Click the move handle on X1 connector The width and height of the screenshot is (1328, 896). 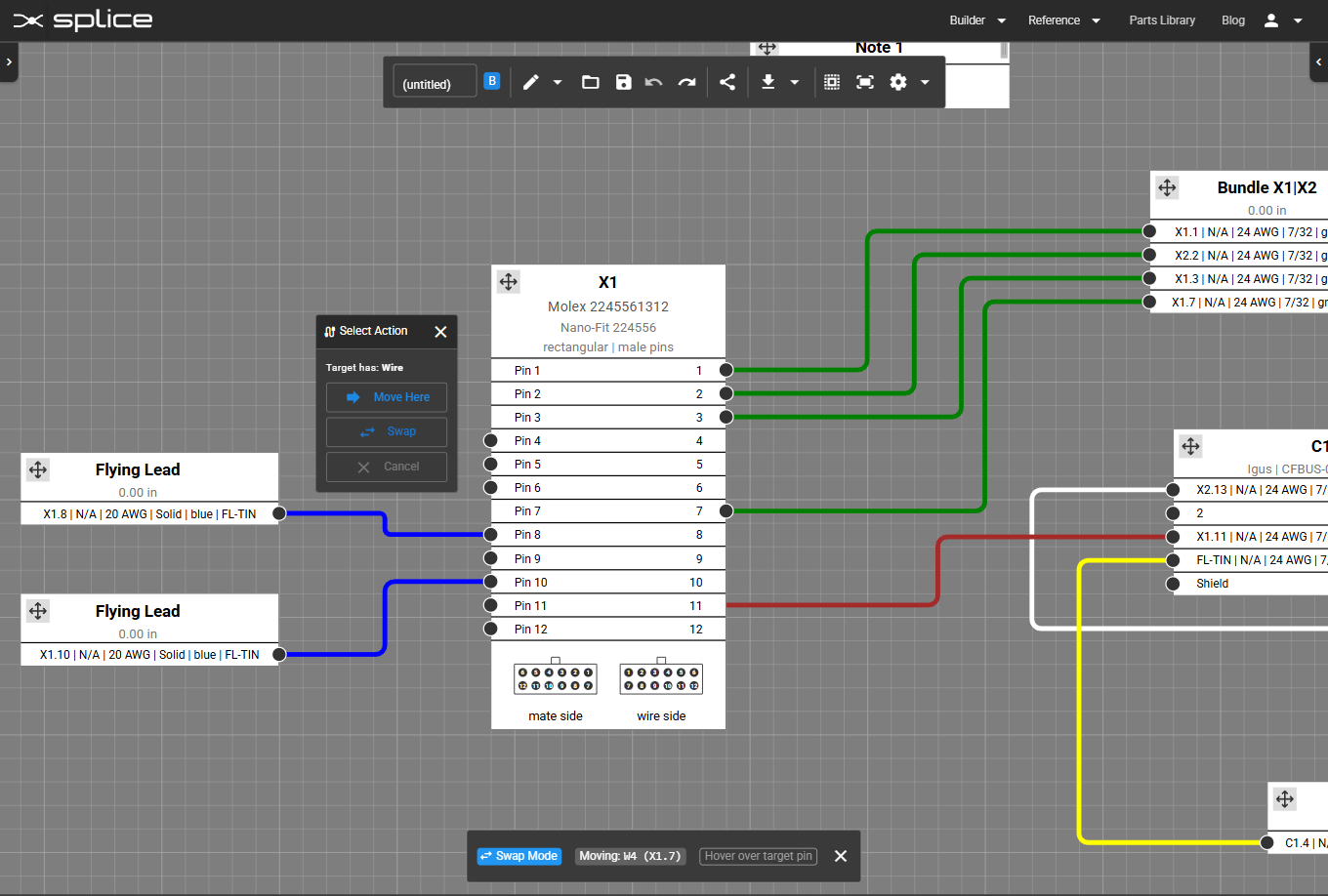pos(509,282)
